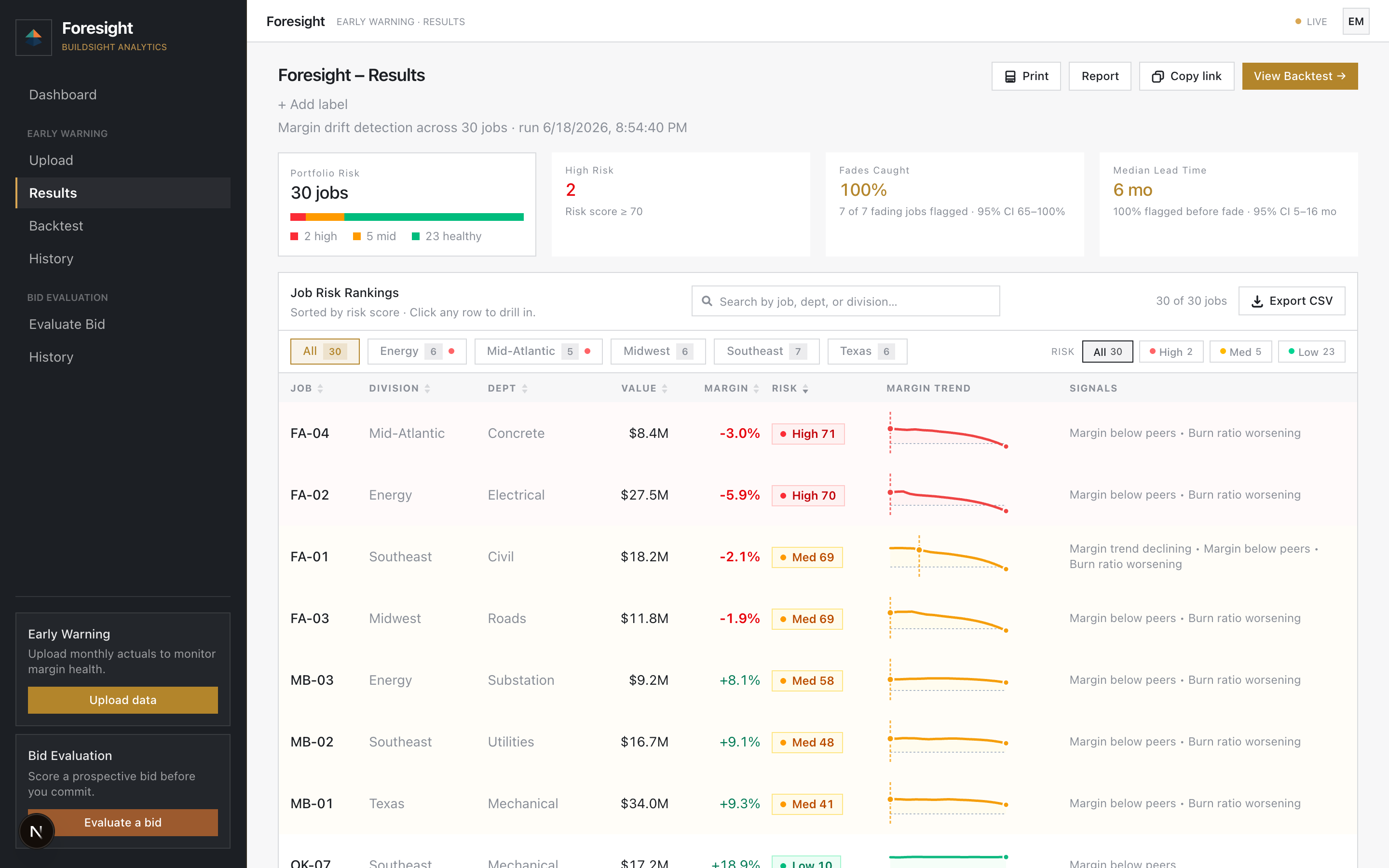The width and height of the screenshot is (1389, 868).
Task: Select the All 30 division tab
Action: click(x=325, y=352)
